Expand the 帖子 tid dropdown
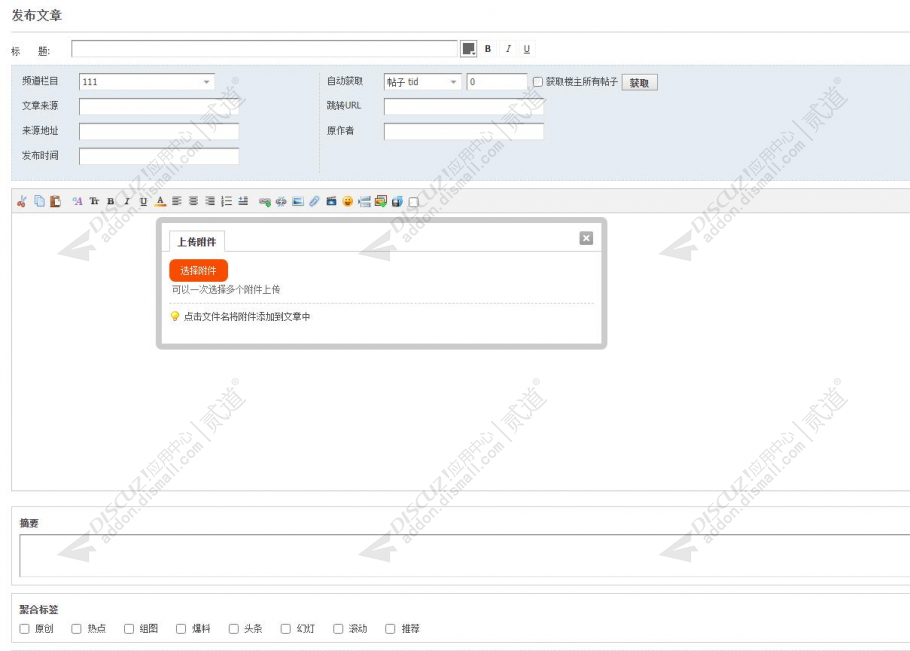Image resolution: width=910 pixels, height=651 pixels. tap(422, 82)
